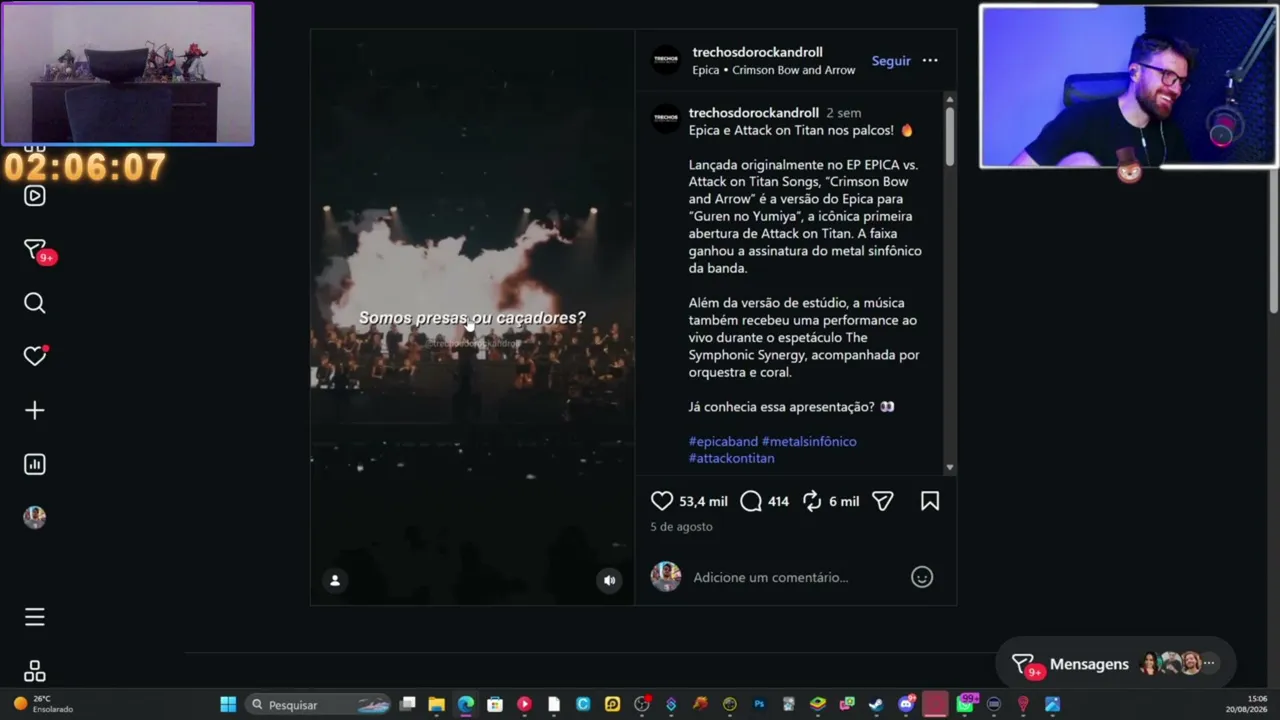Like the post with the heart icon
The image size is (1280, 720).
[x=662, y=501]
